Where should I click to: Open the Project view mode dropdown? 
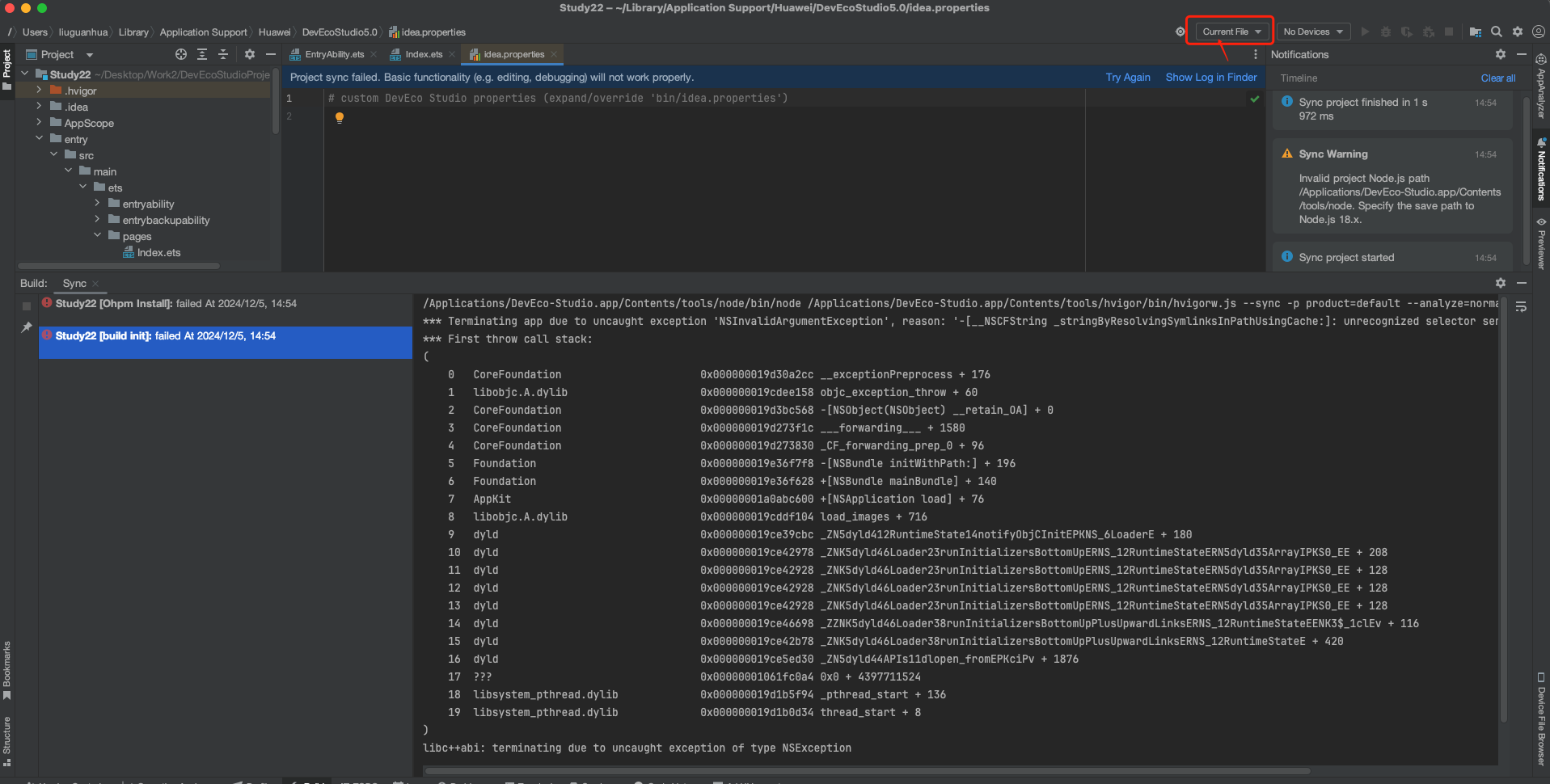[x=61, y=54]
